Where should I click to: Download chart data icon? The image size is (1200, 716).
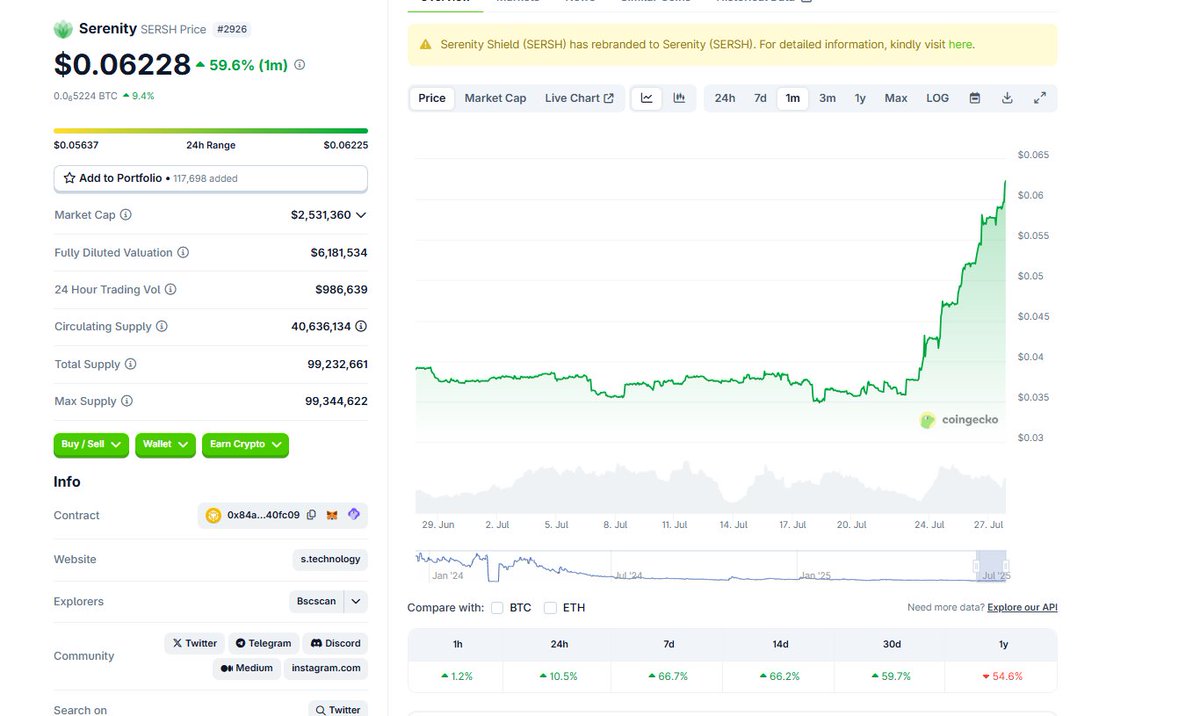pos(1007,98)
